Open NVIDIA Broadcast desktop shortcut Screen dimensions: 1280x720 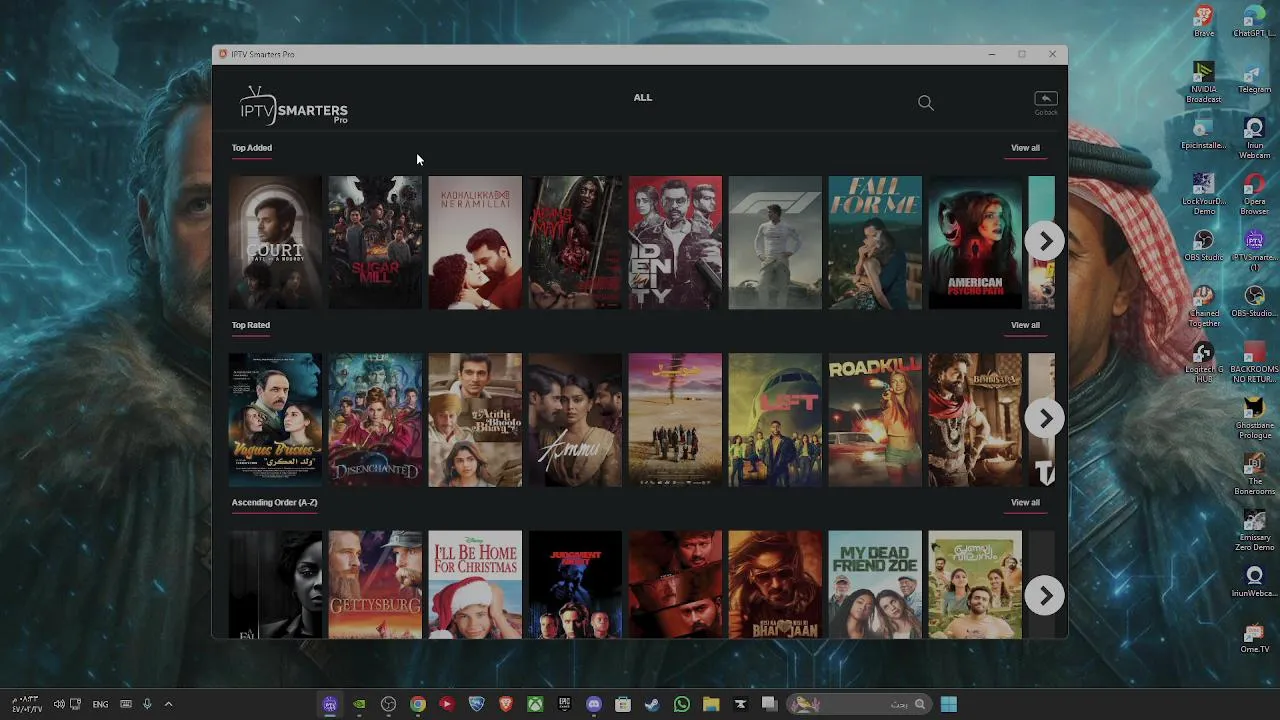coord(1204,82)
